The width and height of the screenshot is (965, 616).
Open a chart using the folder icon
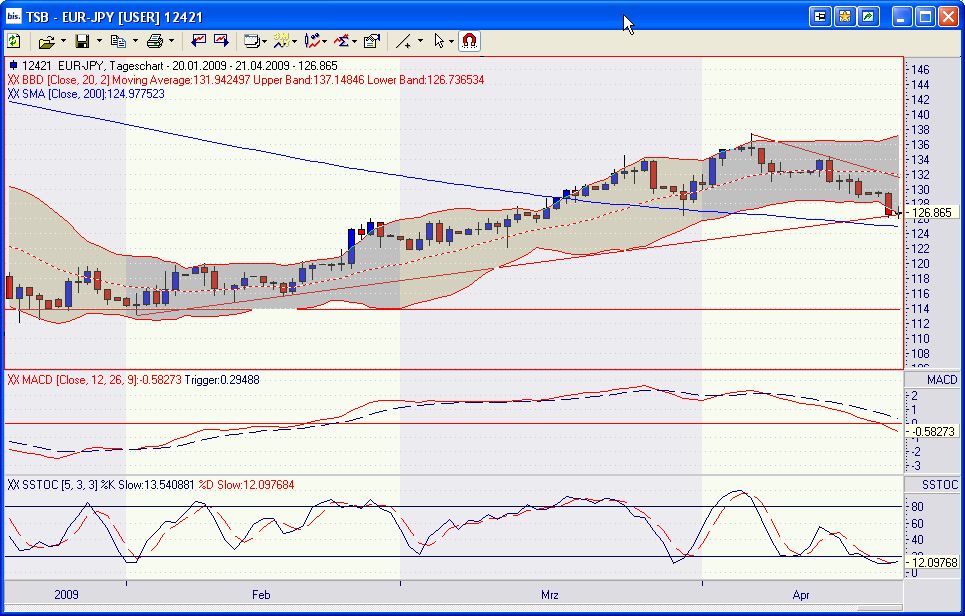(x=46, y=41)
